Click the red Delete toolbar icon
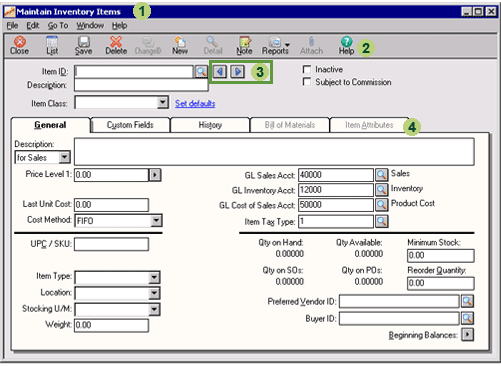The width and height of the screenshot is (501, 366). tap(116, 45)
